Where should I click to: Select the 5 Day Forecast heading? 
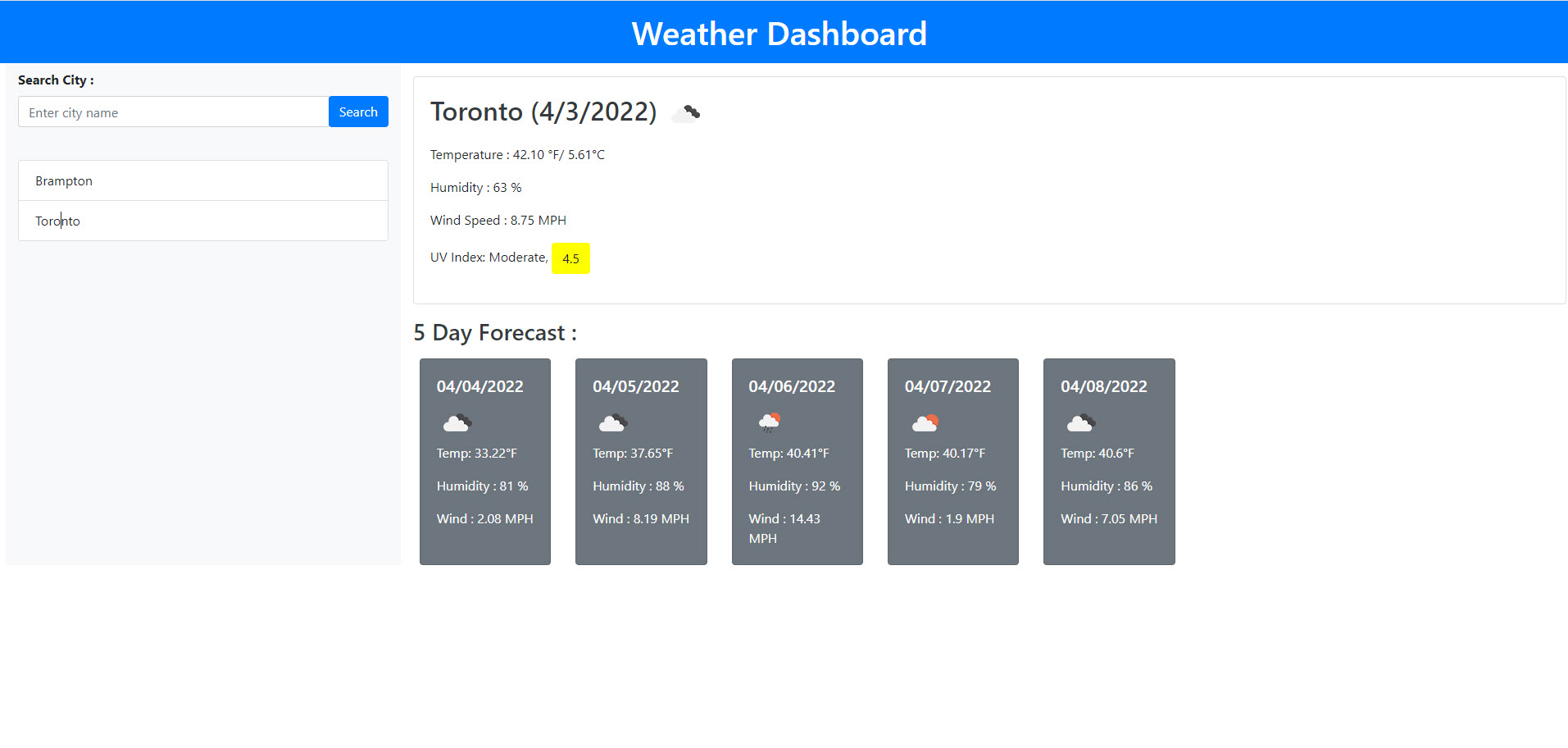(x=495, y=333)
